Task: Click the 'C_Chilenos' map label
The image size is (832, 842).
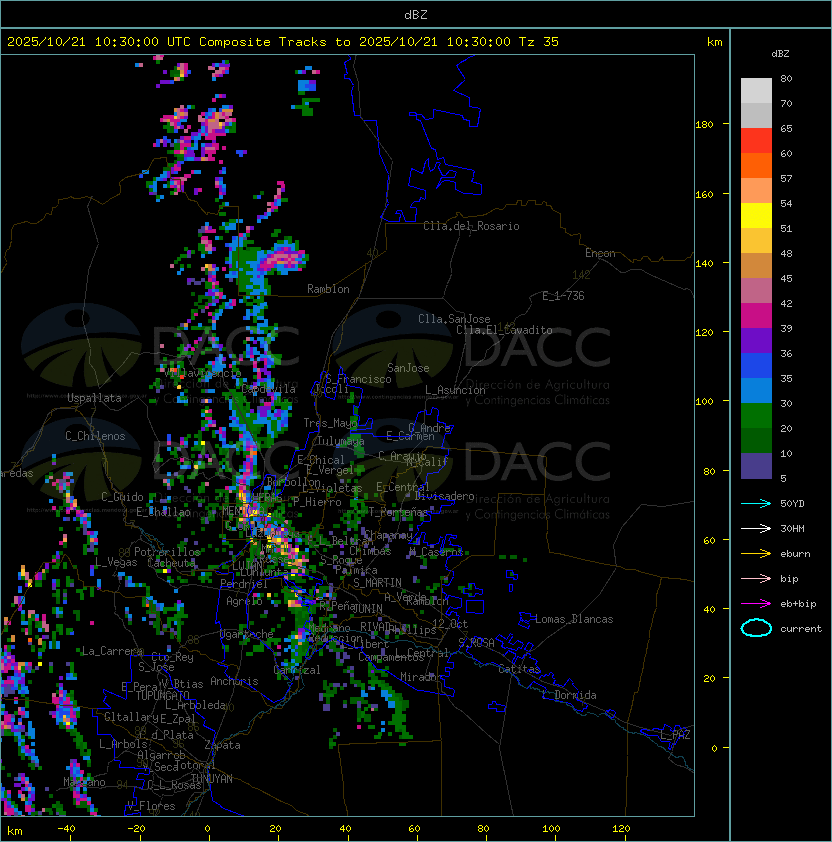Action: (95, 436)
